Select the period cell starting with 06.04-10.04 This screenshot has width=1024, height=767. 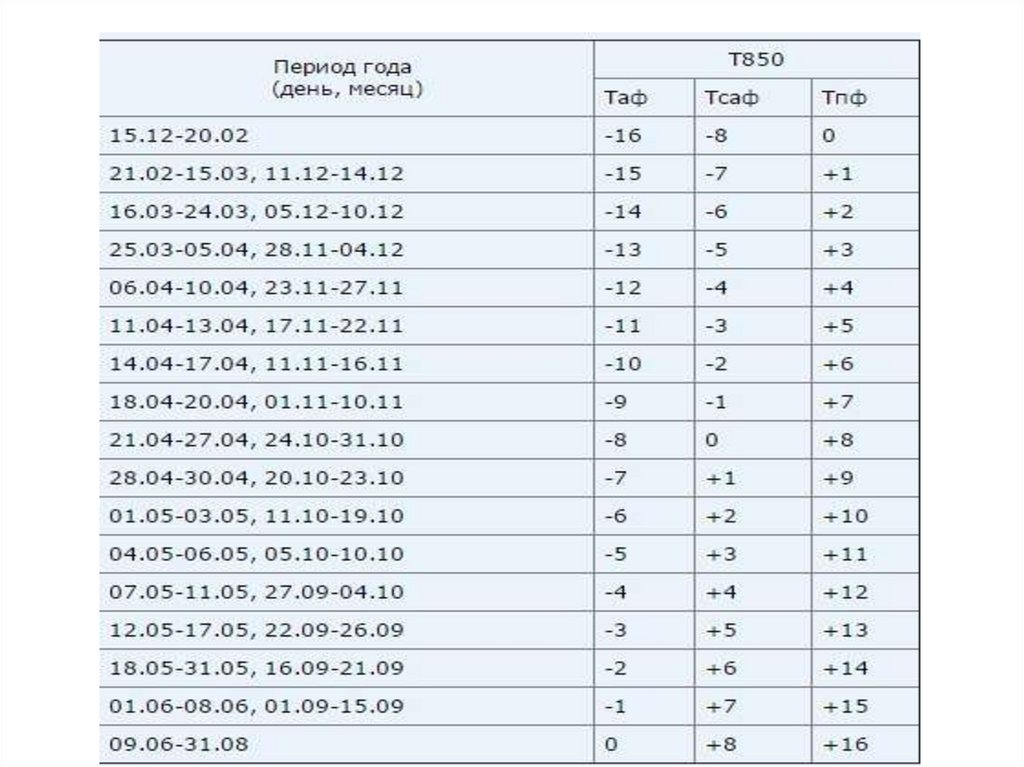click(256, 288)
